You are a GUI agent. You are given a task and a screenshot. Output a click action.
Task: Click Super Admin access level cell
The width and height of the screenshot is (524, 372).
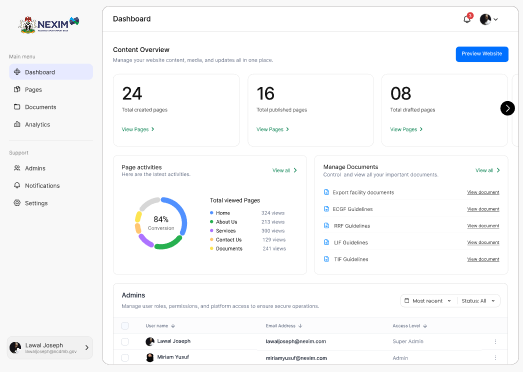[408, 341]
